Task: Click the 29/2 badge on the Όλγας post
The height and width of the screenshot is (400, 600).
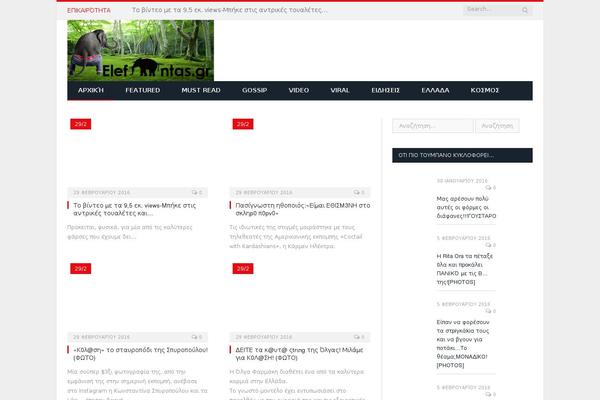Action: pyautogui.click(x=243, y=268)
